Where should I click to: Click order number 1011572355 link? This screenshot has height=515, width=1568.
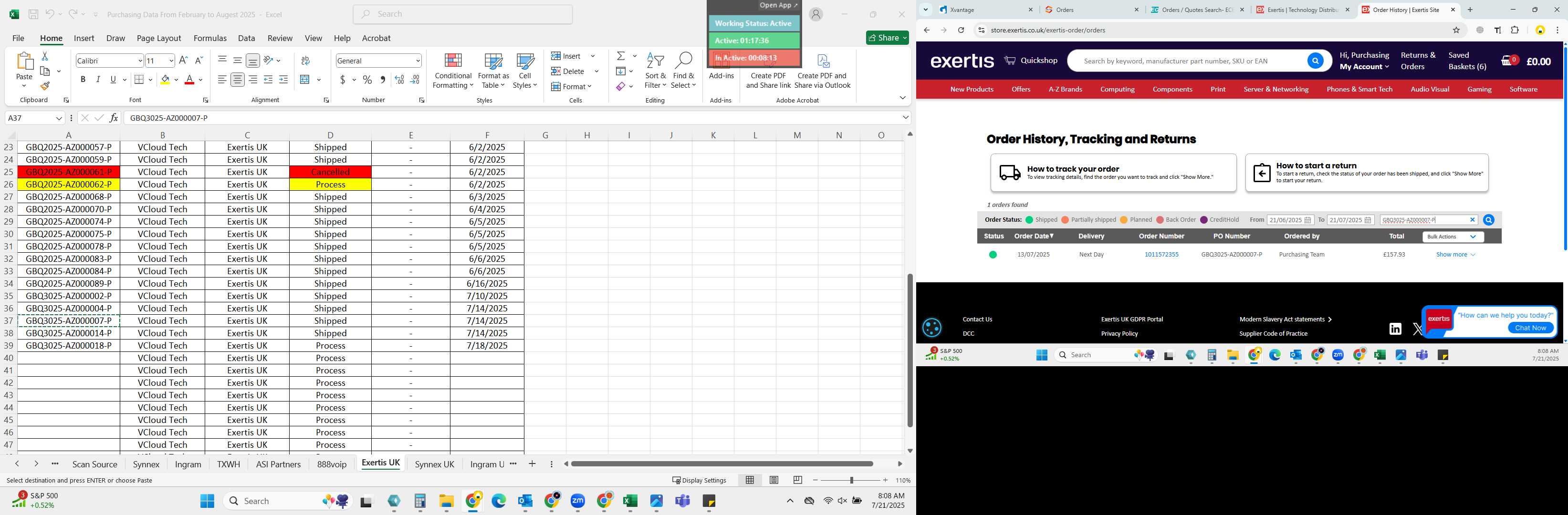click(1161, 255)
